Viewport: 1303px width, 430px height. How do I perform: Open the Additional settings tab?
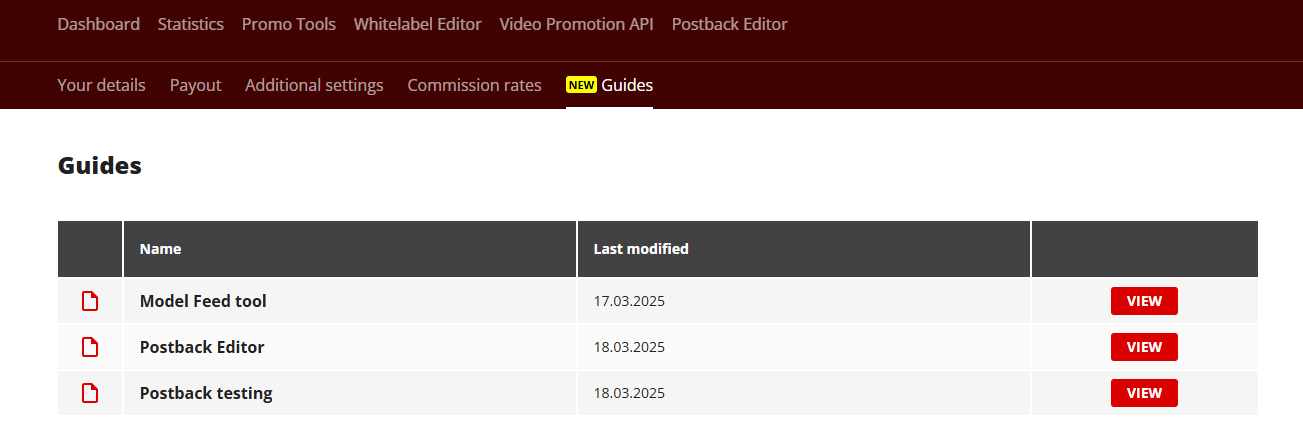[314, 85]
